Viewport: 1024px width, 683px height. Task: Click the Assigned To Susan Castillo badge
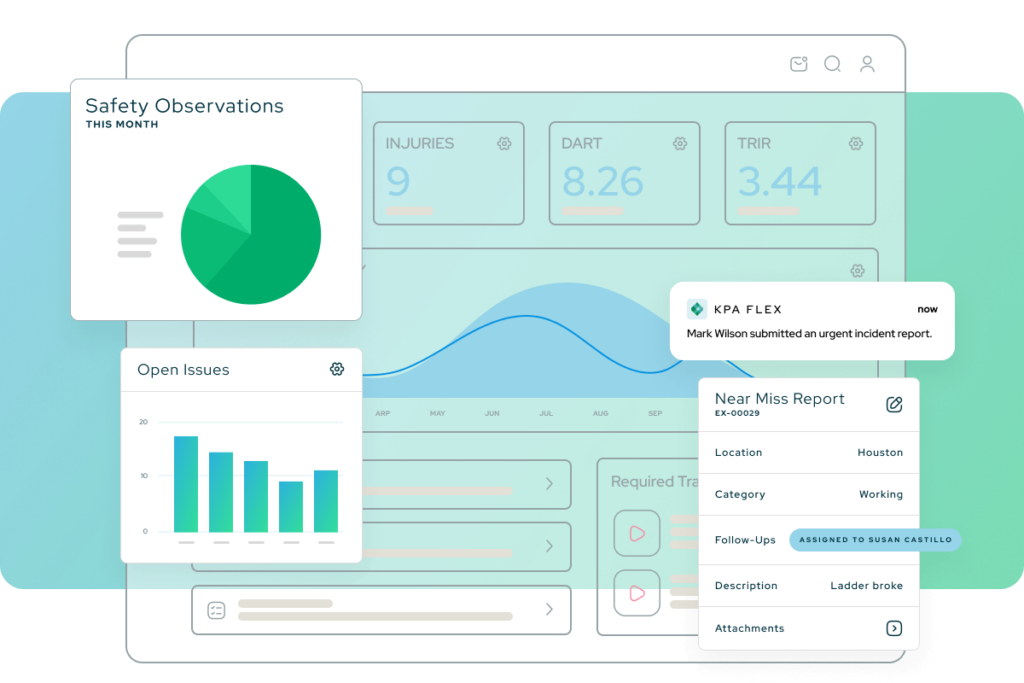pyautogui.click(x=874, y=540)
